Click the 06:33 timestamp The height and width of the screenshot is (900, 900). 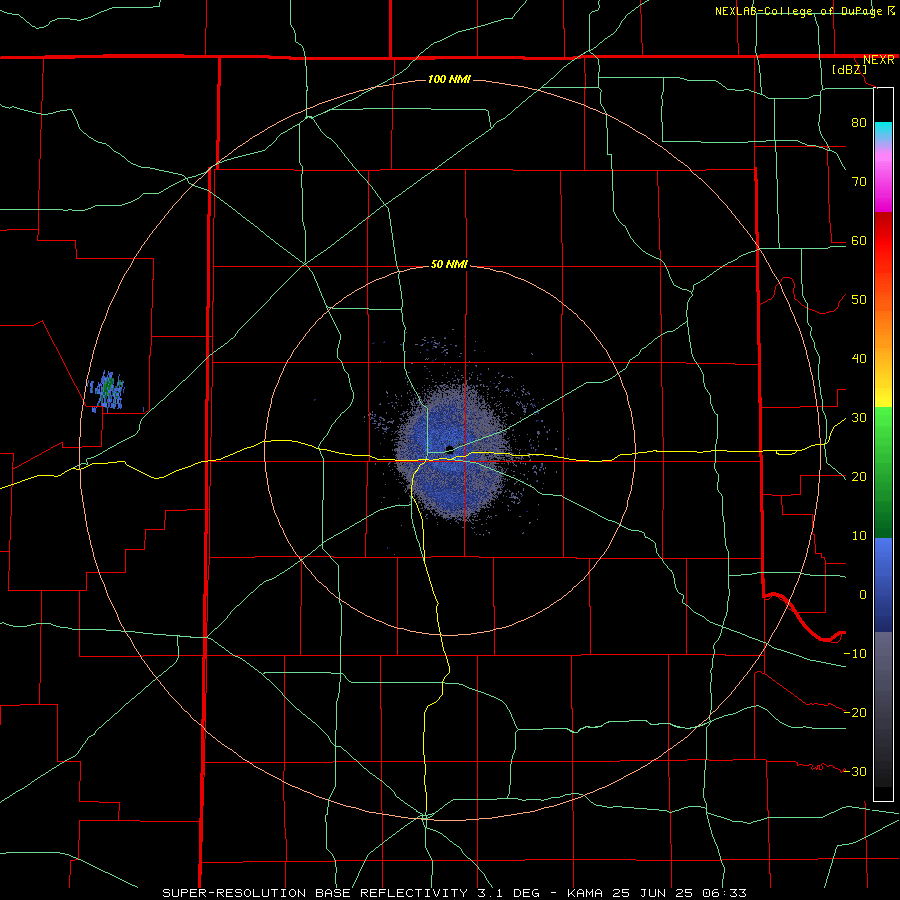[x=724, y=893]
